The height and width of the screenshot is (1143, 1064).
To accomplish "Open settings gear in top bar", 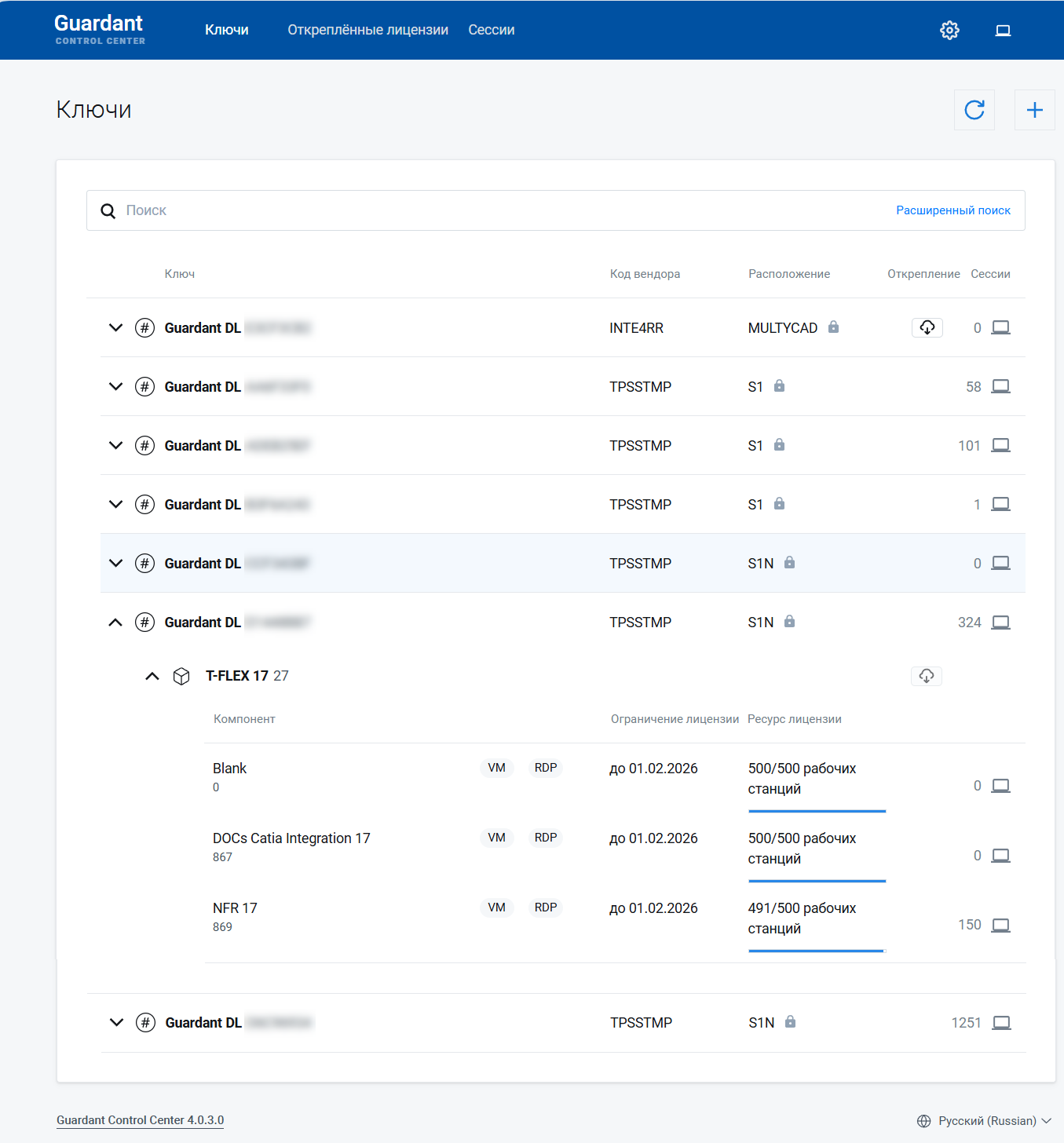I will [949, 31].
